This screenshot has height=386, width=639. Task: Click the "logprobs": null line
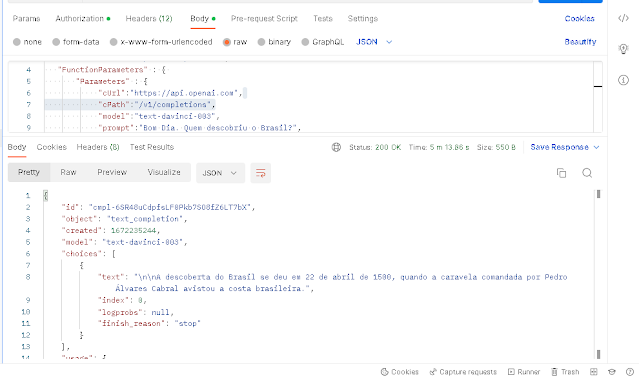click(136, 312)
